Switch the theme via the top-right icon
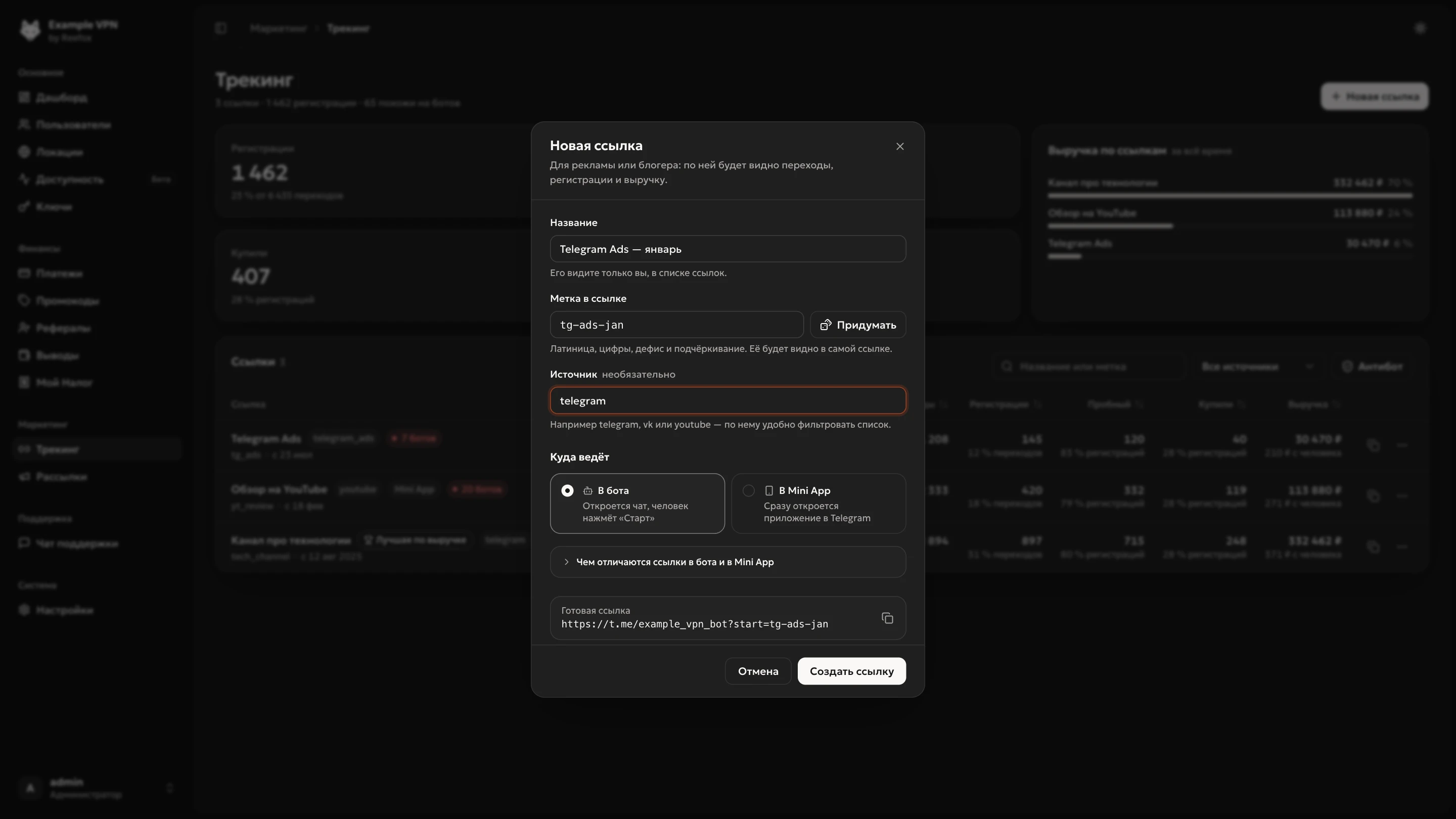This screenshot has height=819, width=1456. [x=1421, y=28]
